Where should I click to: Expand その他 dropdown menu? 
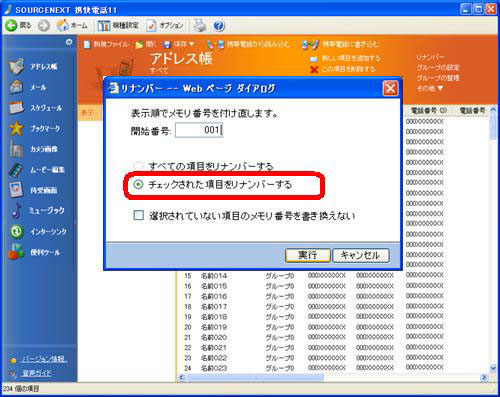(x=430, y=88)
